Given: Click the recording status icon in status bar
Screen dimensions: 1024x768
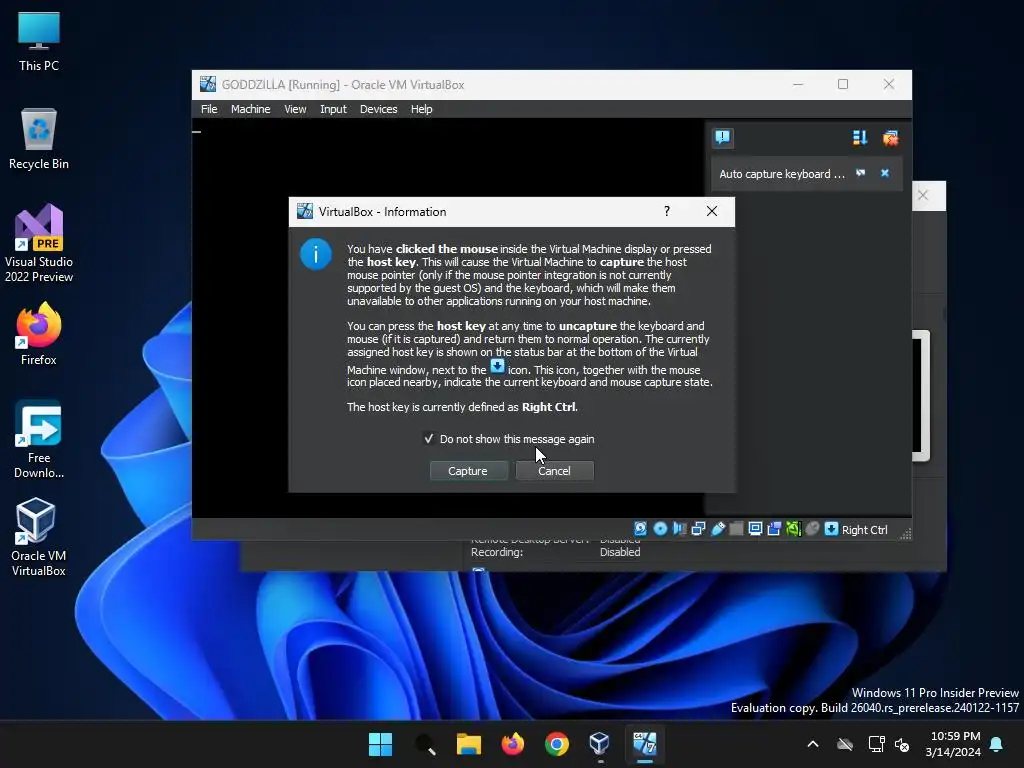Looking at the screenshot, I should pyautogui.click(x=774, y=529).
